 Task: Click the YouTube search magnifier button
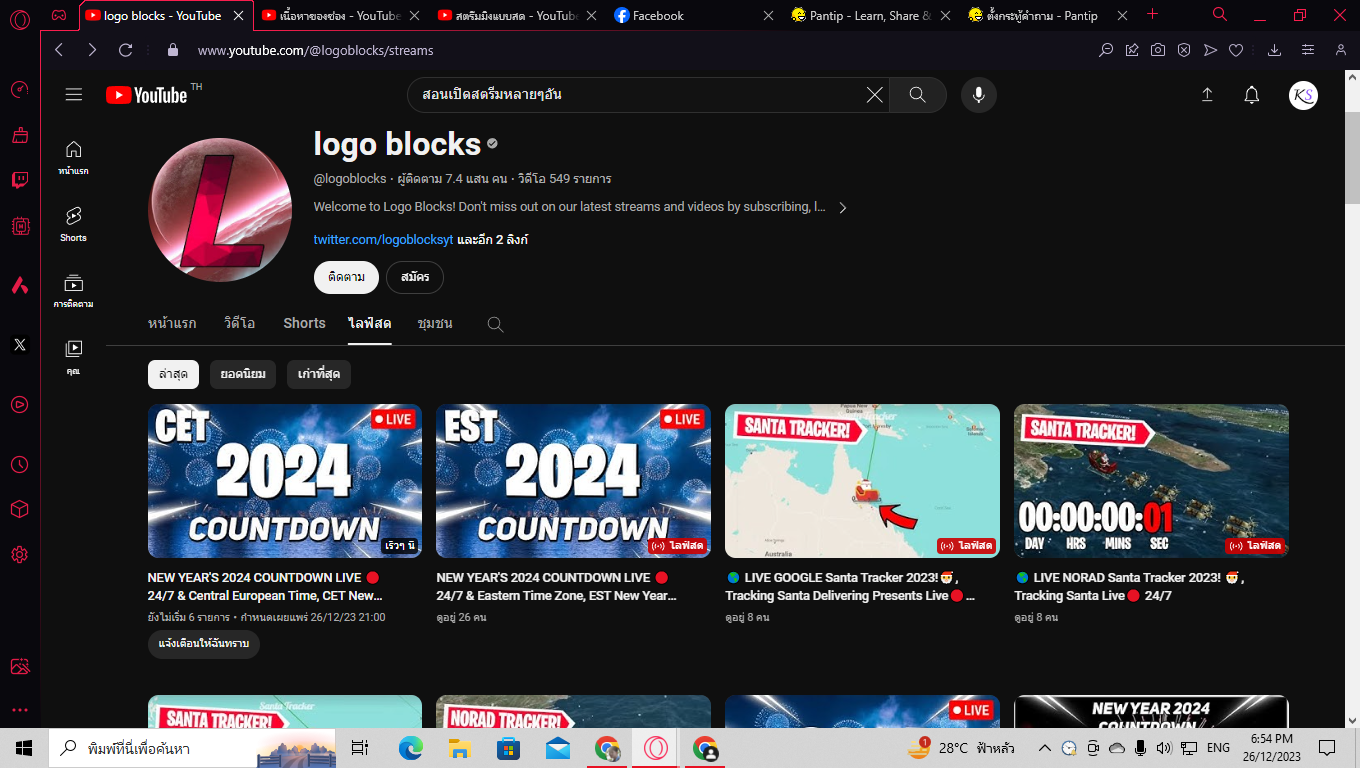917,95
